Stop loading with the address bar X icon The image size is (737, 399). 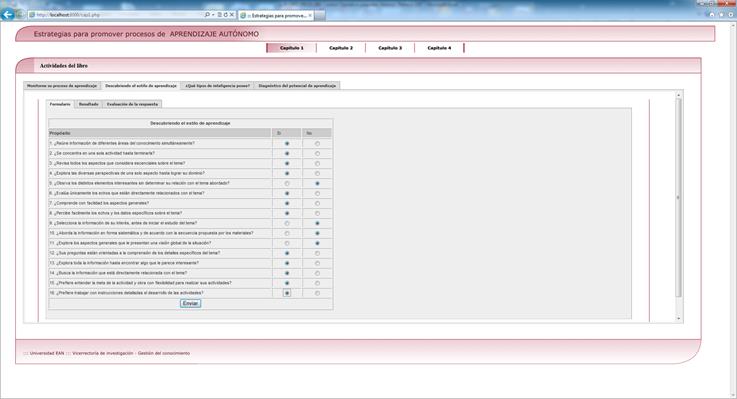[x=232, y=15]
